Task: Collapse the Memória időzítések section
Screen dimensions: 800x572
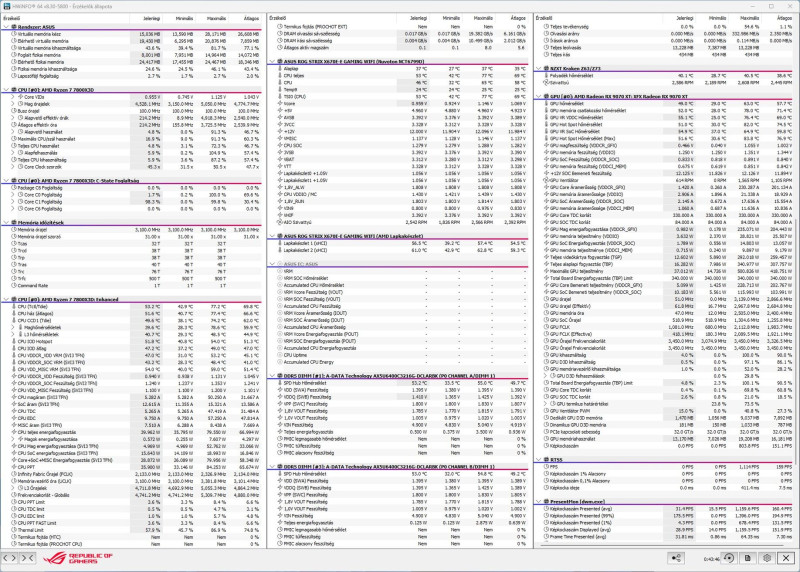Action: (x=6, y=222)
